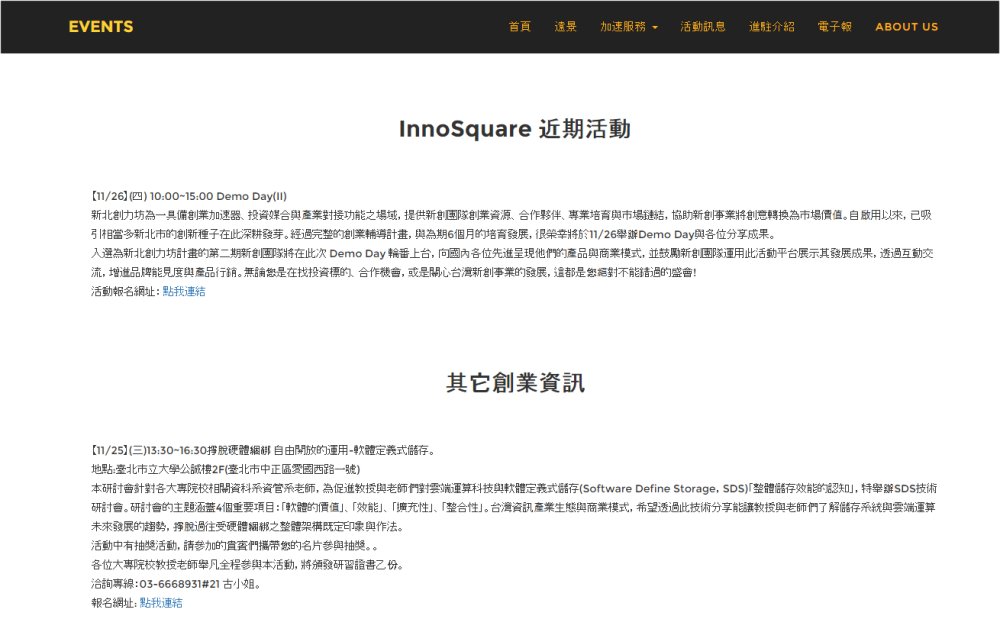Go to the 首頁 home page
This screenshot has height=632, width=1000.
[519, 27]
